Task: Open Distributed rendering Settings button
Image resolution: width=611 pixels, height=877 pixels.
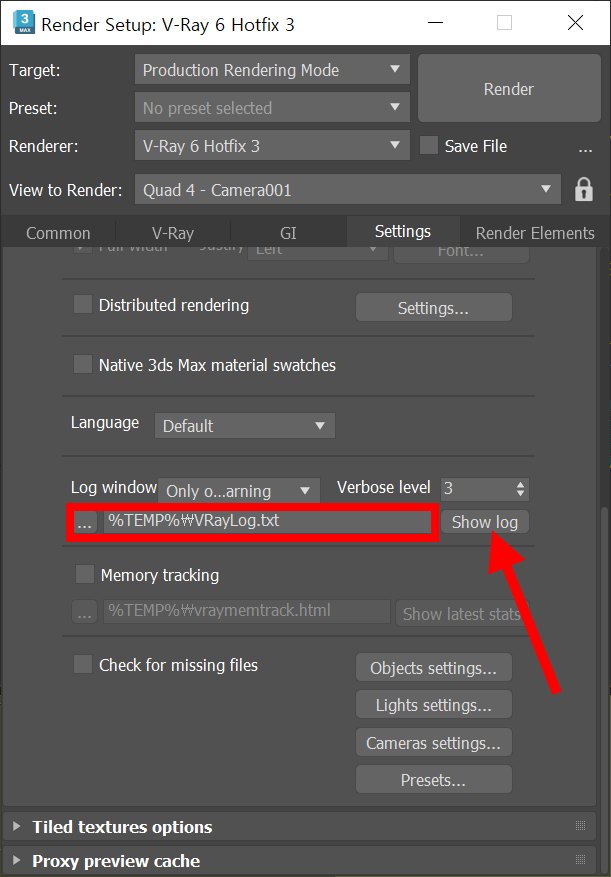Action: (x=434, y=308)
